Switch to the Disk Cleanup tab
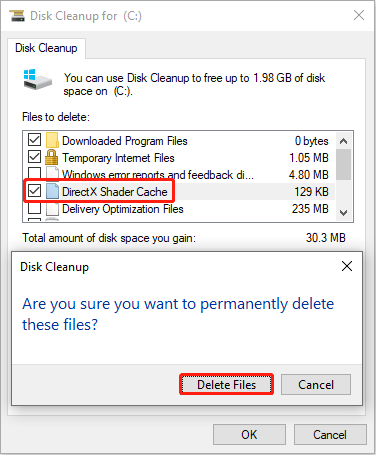The height and width of the screenshot is (455, 376). pyautogui.click(x=46, y=48)
